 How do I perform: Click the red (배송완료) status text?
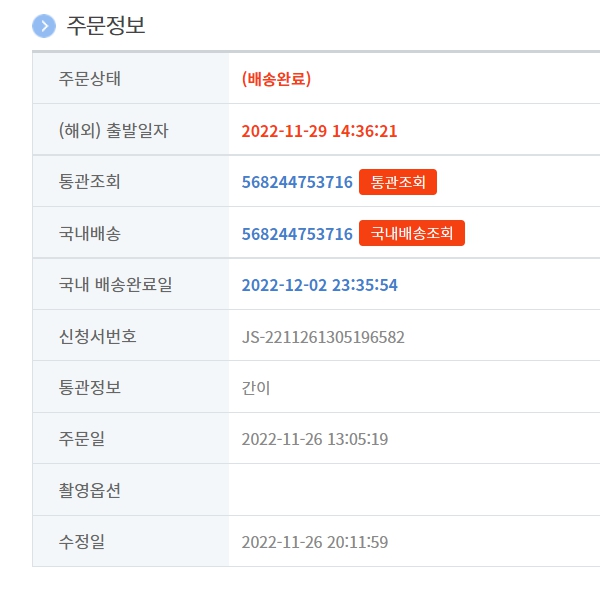pyautogui.click(x=276, y=79)
